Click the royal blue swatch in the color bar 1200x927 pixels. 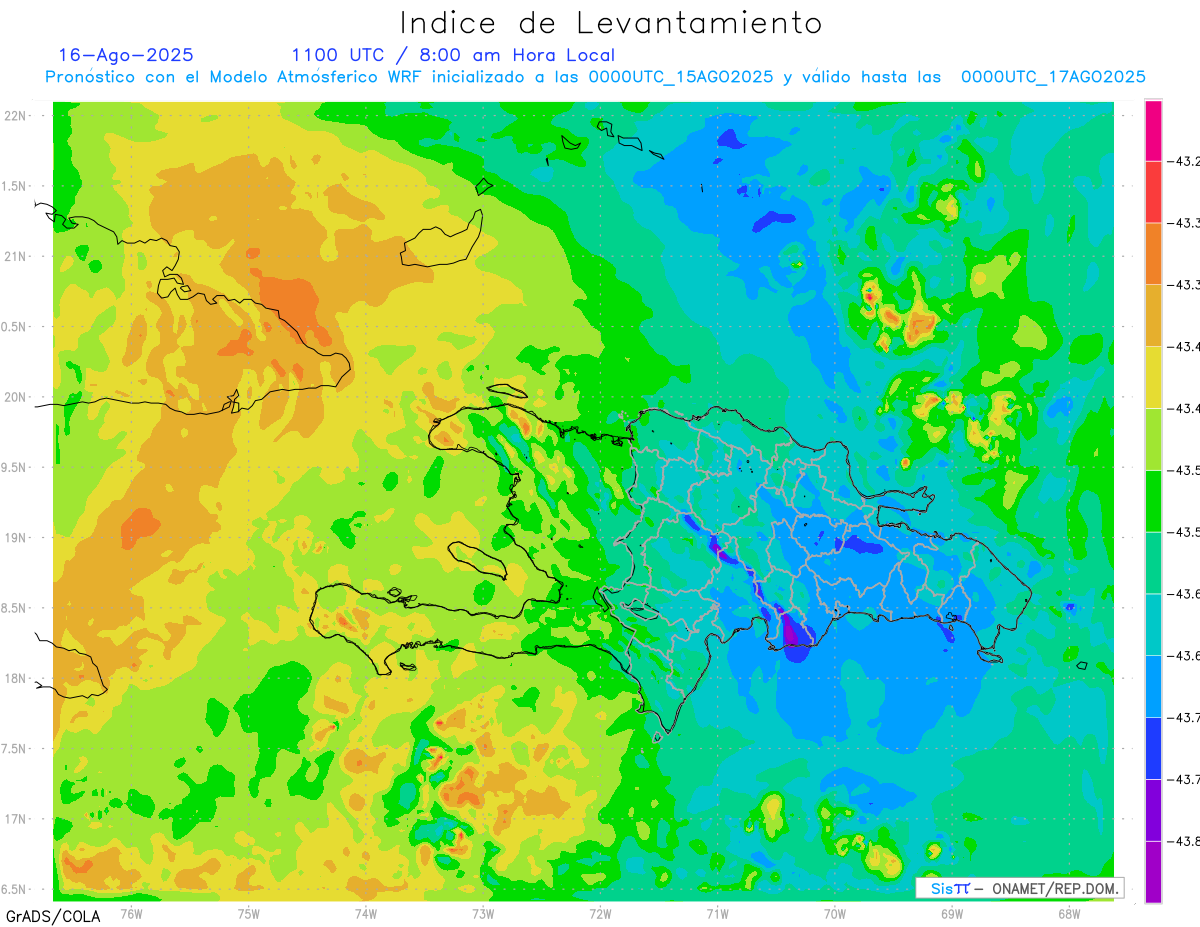[1153, 747]
